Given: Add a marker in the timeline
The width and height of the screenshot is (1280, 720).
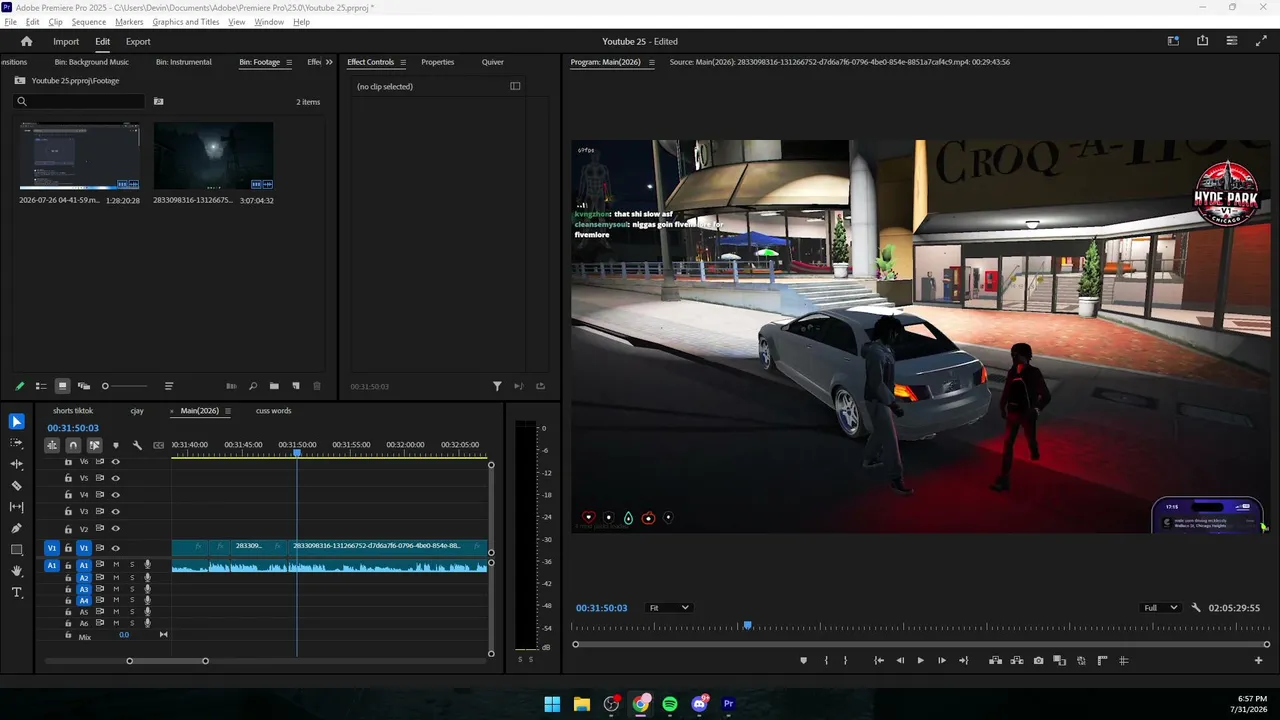Looking at the screenshot, I should point(116,445).
